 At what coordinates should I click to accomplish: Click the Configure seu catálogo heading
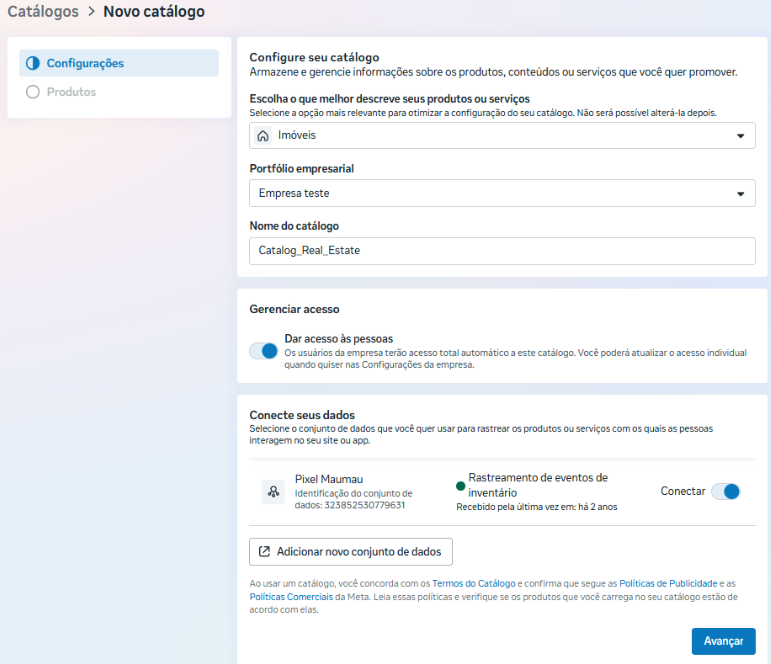(314, 57)
